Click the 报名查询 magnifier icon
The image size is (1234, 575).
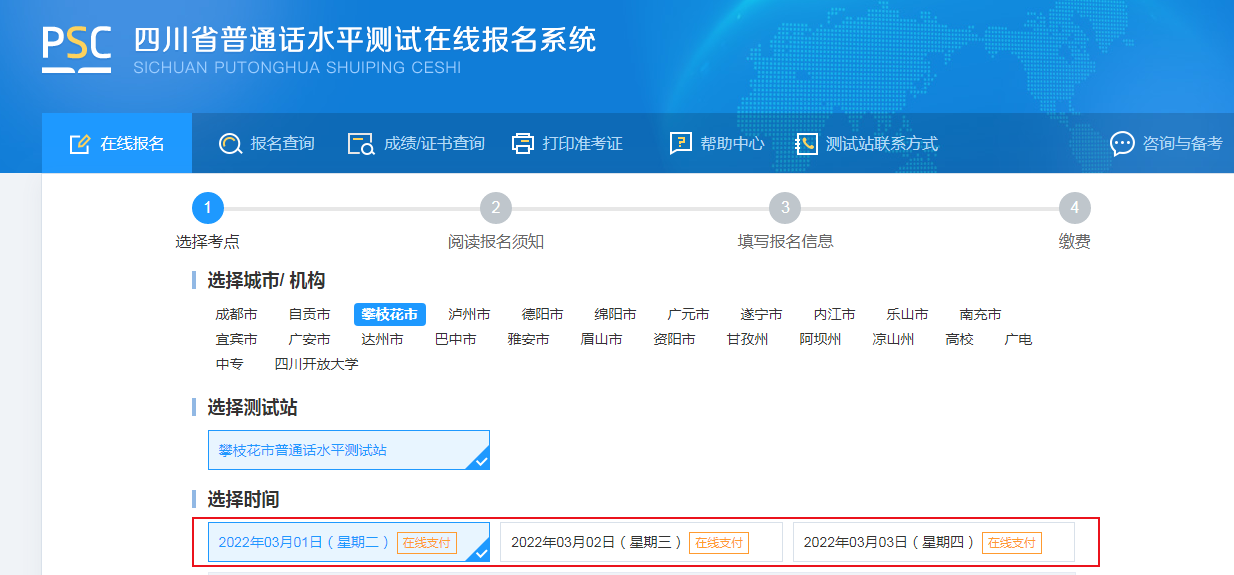coord(230,144)
